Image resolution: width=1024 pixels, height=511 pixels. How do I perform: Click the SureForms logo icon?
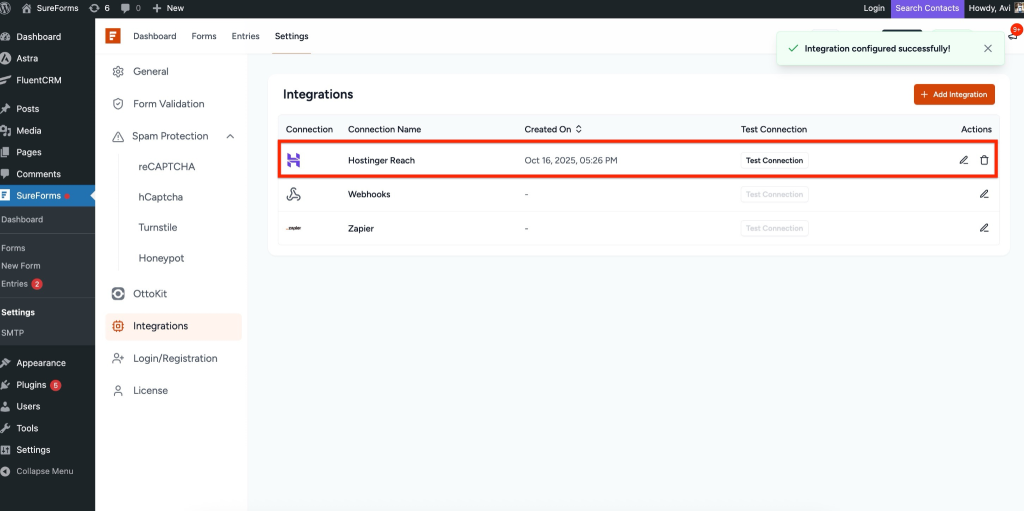[113, 36]
